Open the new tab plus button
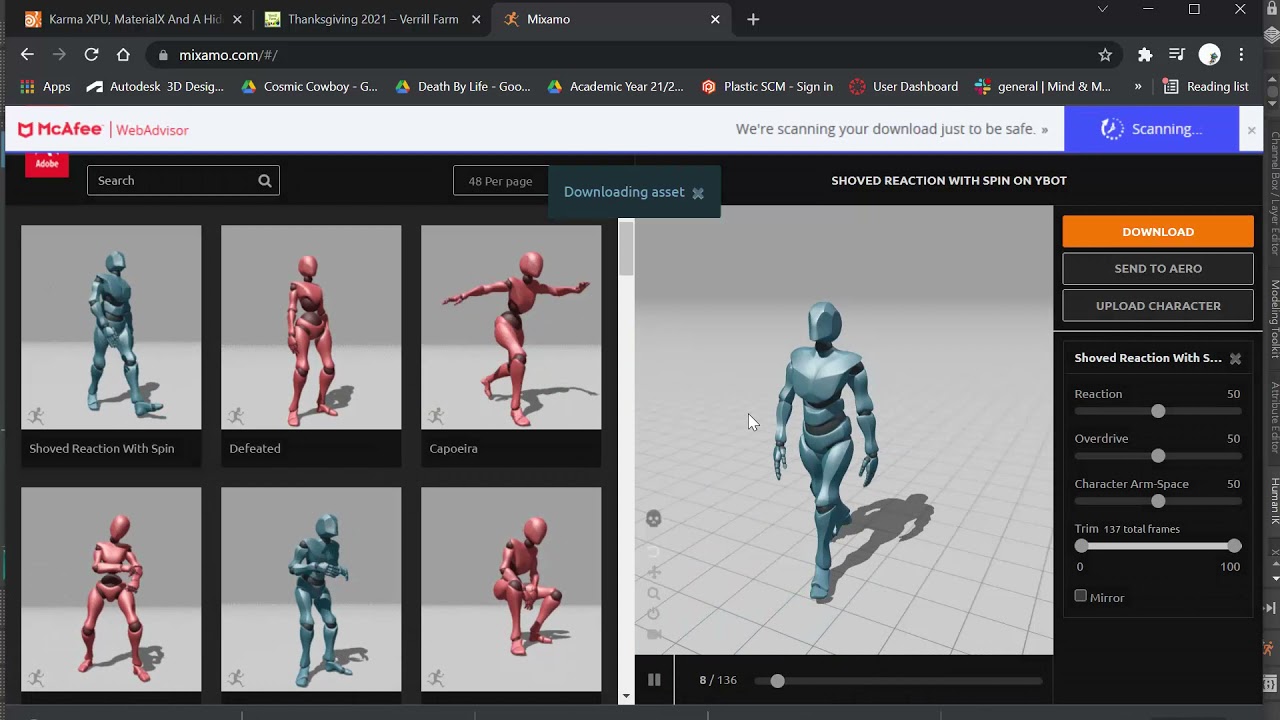Viewport: 1280px width, 720px height. pos(753,19)
